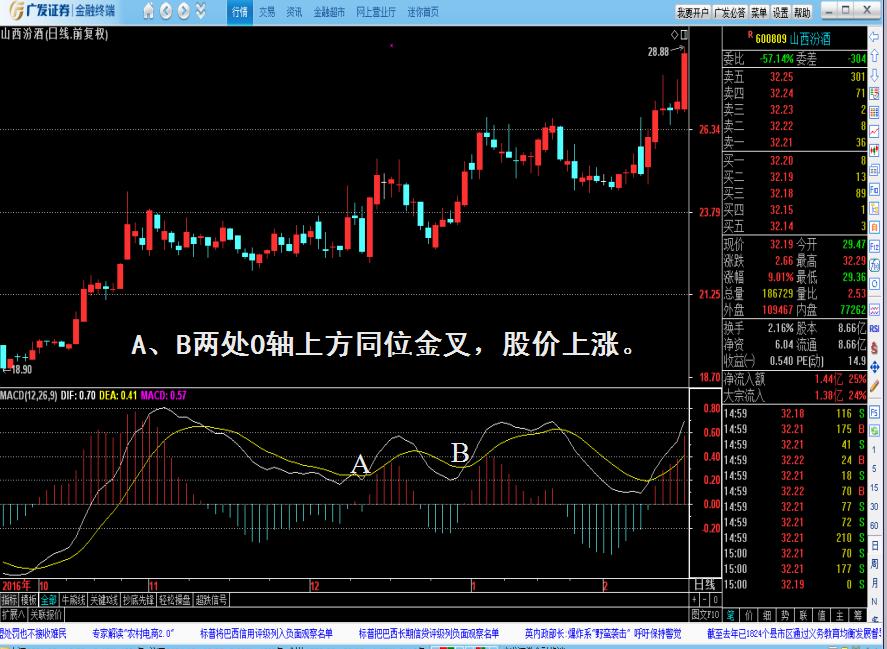
Task: Click the home icon in the top toolbar
Action: (148, 11)
